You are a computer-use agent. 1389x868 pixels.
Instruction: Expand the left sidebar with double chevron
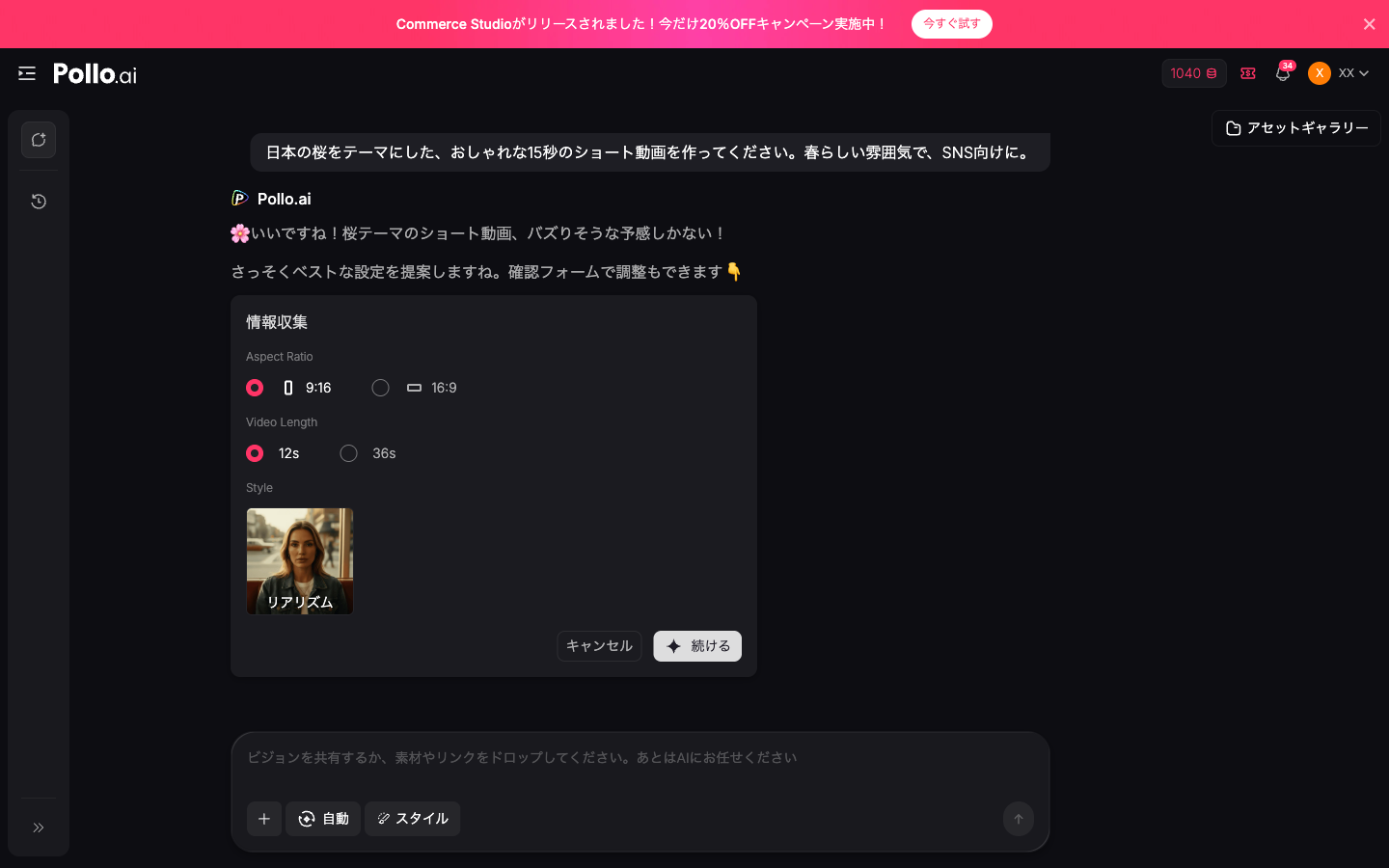coord(39,827)
